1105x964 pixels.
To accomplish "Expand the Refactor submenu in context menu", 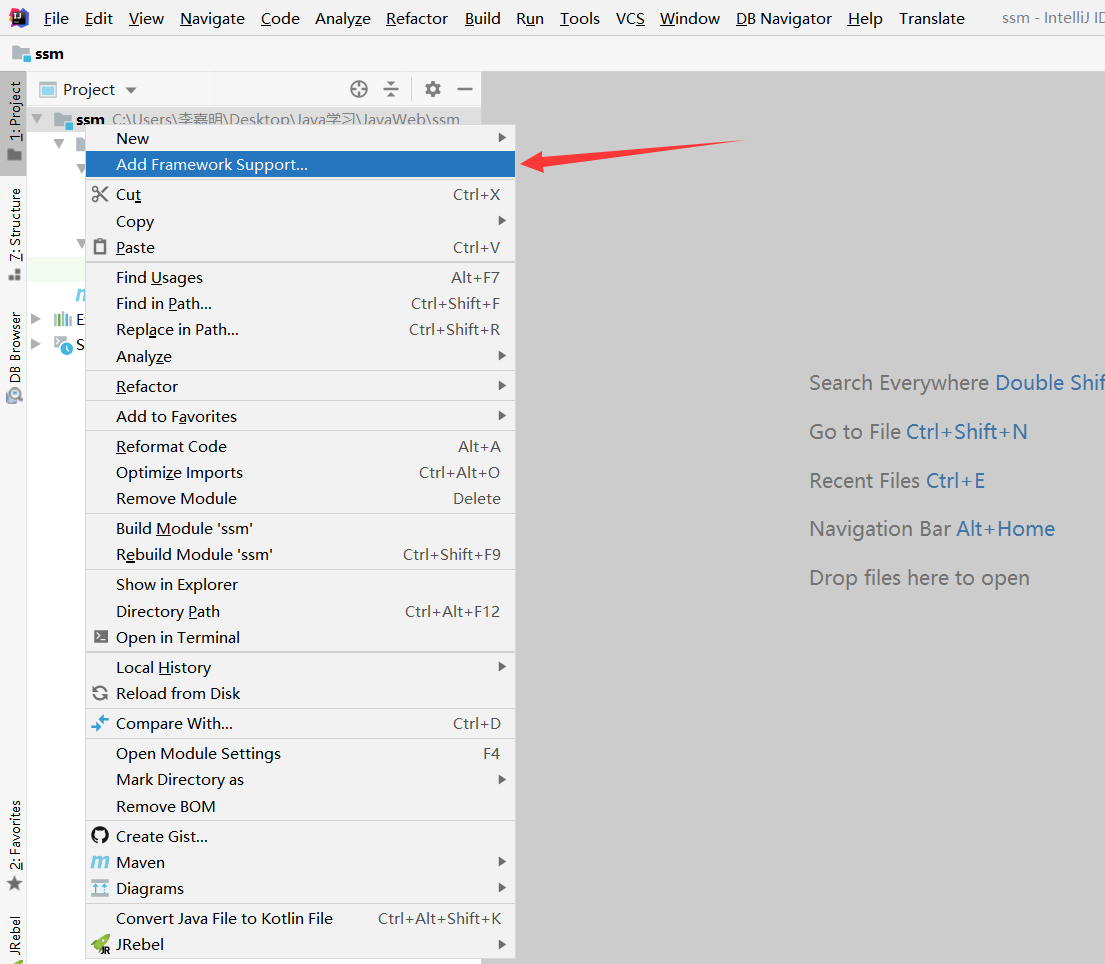I will (x=300, y=386).
